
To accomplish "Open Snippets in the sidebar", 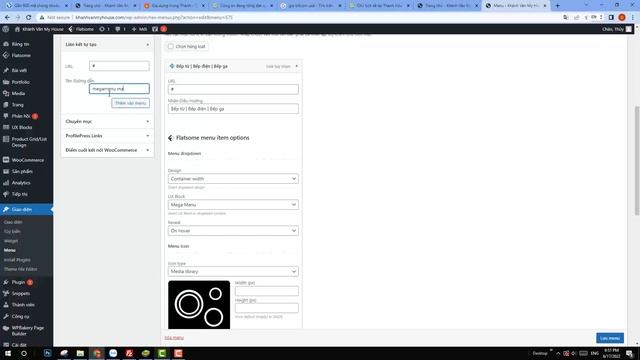I will [20, 293].
